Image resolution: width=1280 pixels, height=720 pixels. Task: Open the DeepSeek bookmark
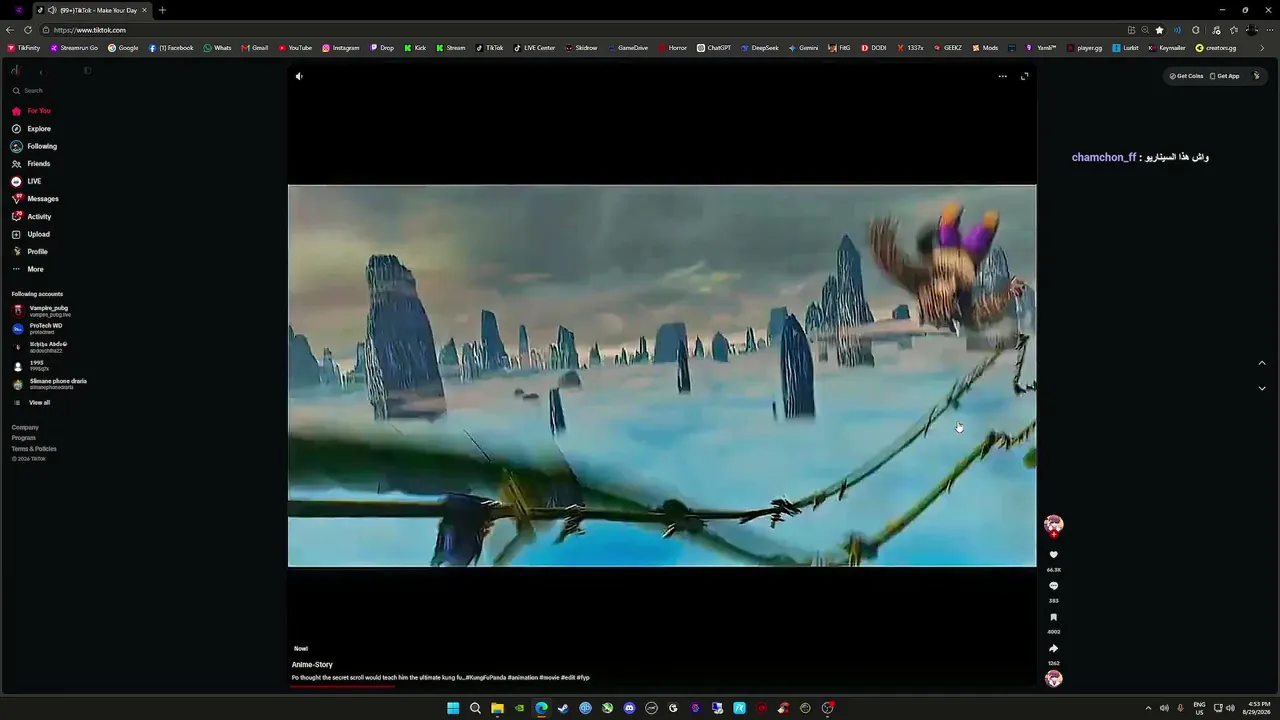coord(760,48)
